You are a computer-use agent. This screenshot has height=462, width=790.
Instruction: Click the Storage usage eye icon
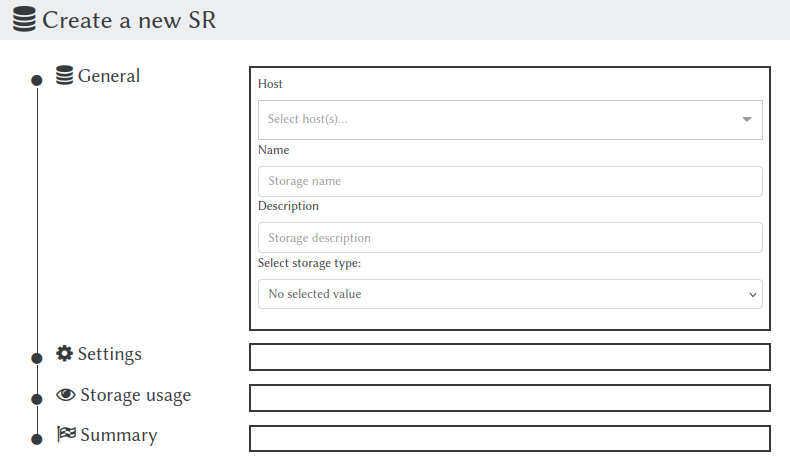click(65, 394)
